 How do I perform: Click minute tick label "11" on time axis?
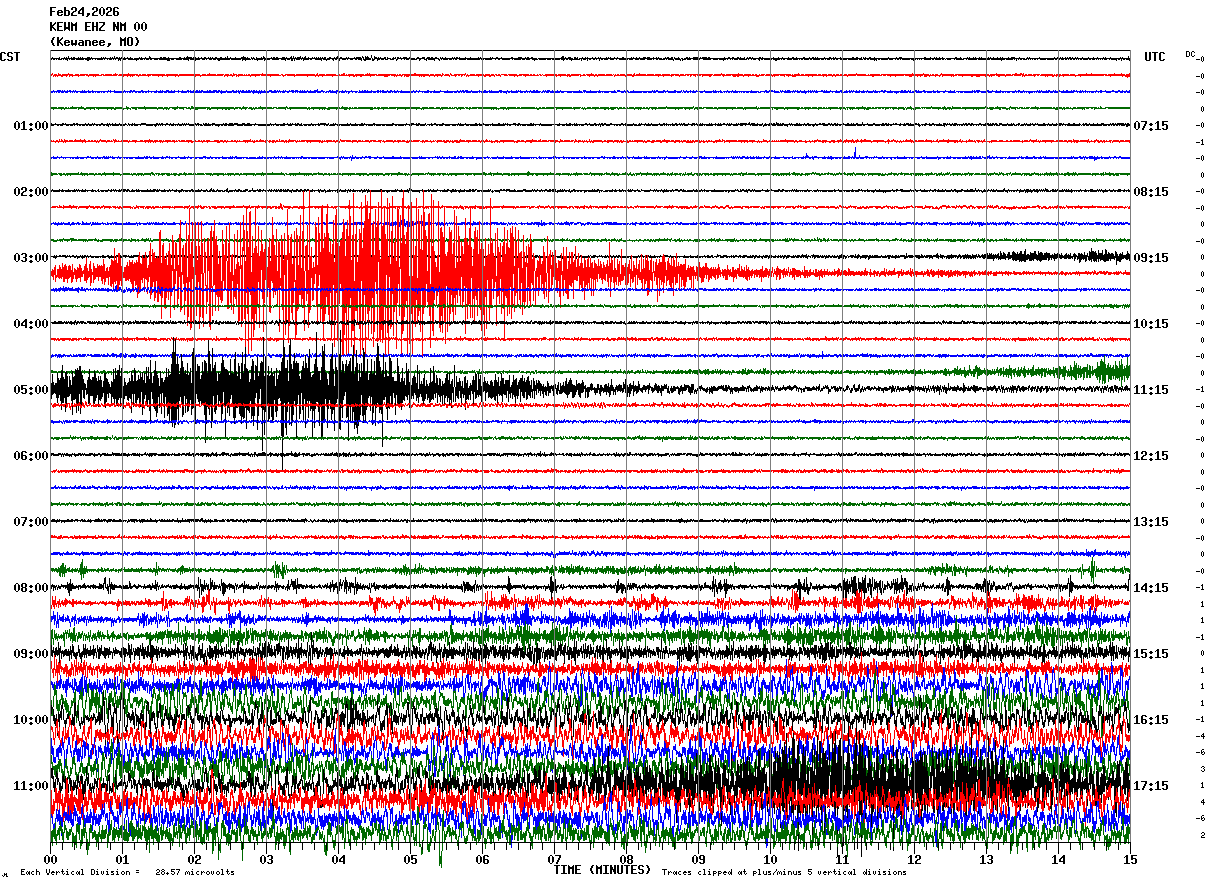[x=843, y=860]
